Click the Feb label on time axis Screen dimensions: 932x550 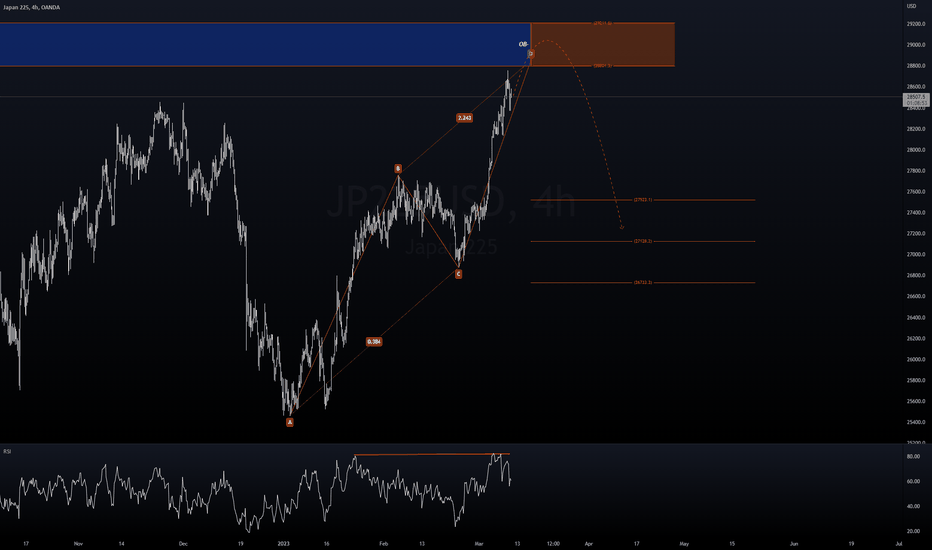(383, 543)
